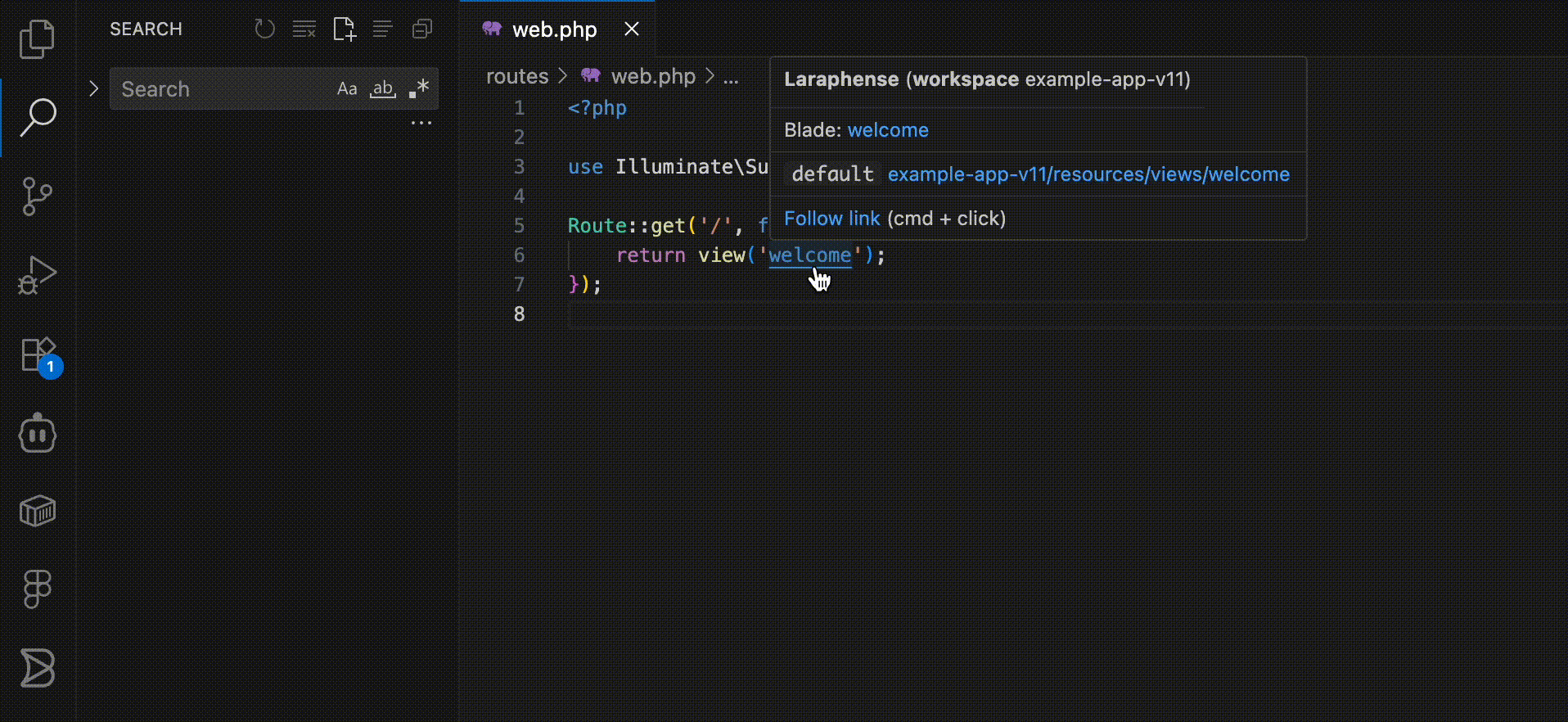1568x722 pixels.
Task: Open the robot face chat extension icon
Action: coord(37,432)
